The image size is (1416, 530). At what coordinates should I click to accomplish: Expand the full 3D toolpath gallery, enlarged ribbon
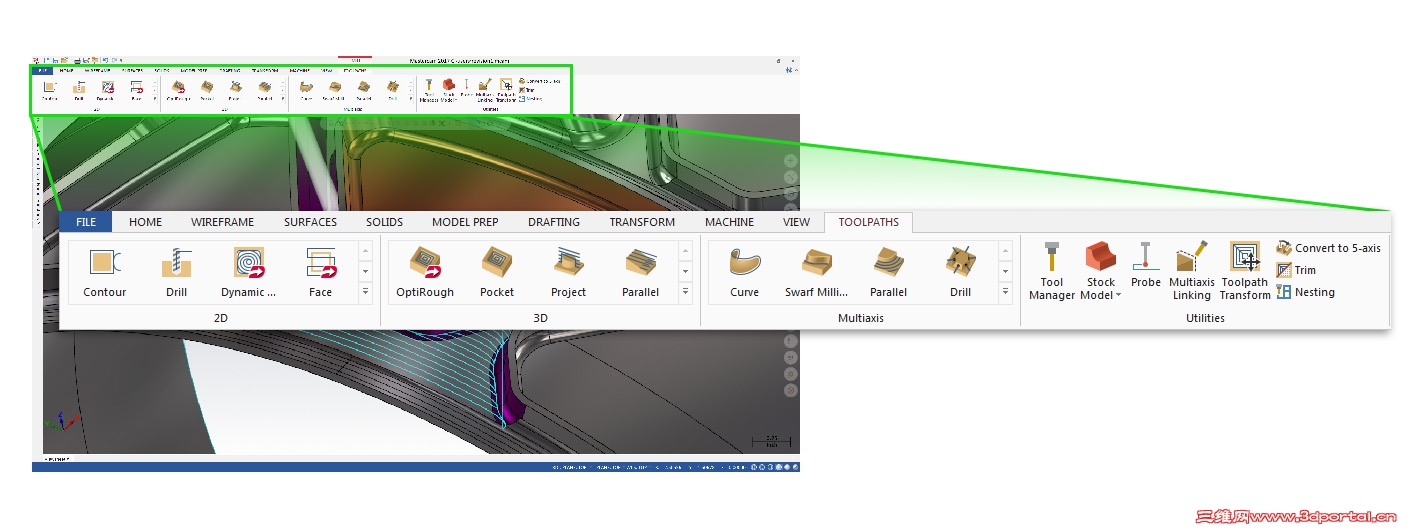click(685, 292)
